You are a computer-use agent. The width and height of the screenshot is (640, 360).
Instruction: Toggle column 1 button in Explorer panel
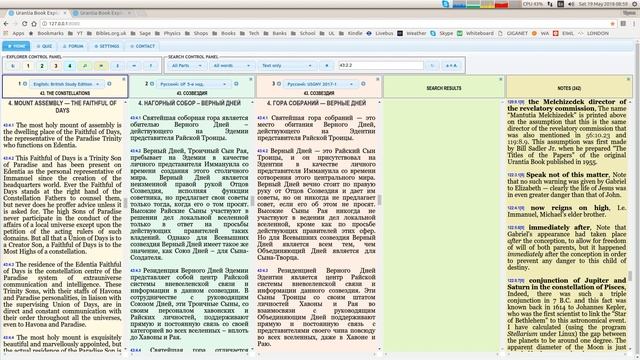coord(28,66)
